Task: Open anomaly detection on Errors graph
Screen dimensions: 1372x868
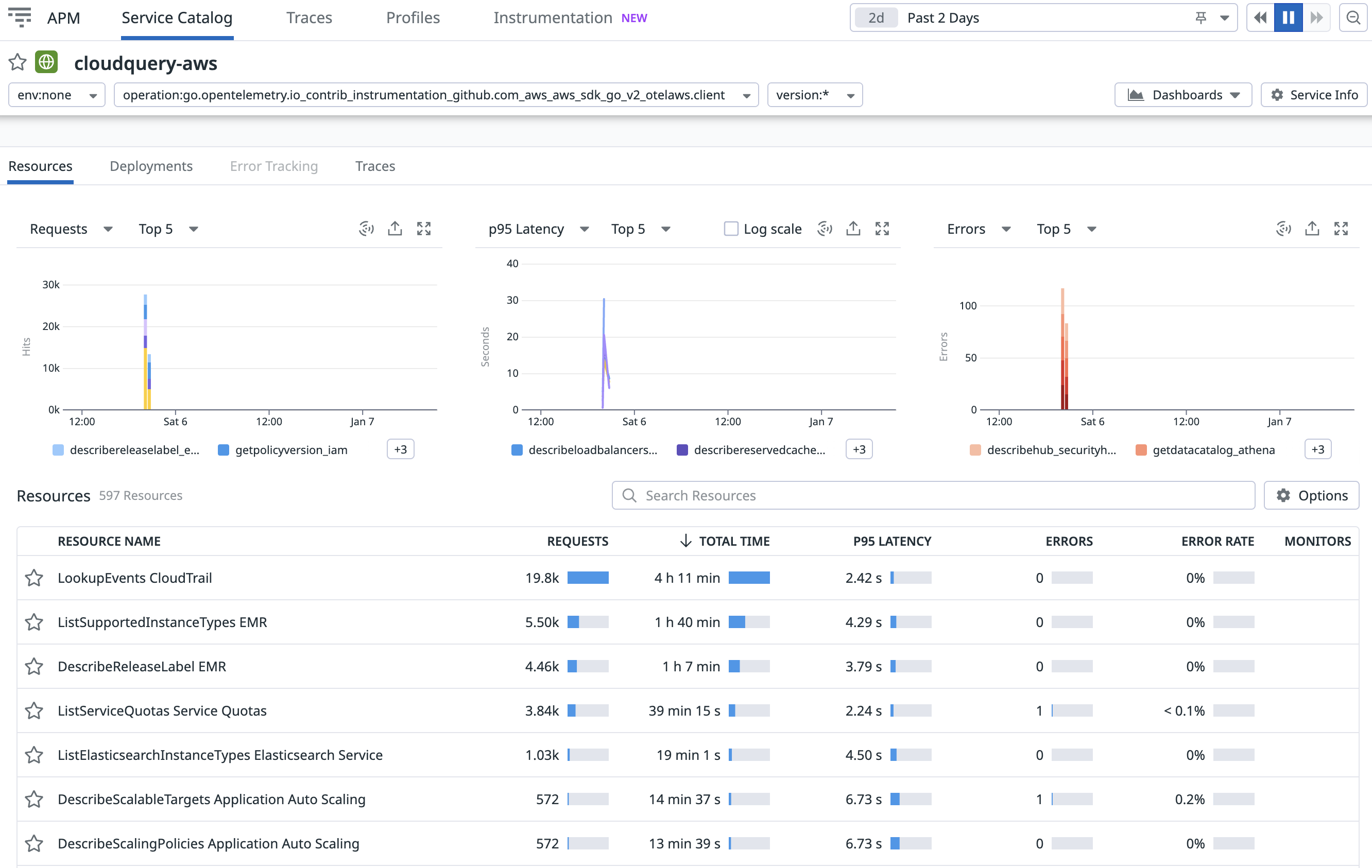Action: [x=1283, y=229]
